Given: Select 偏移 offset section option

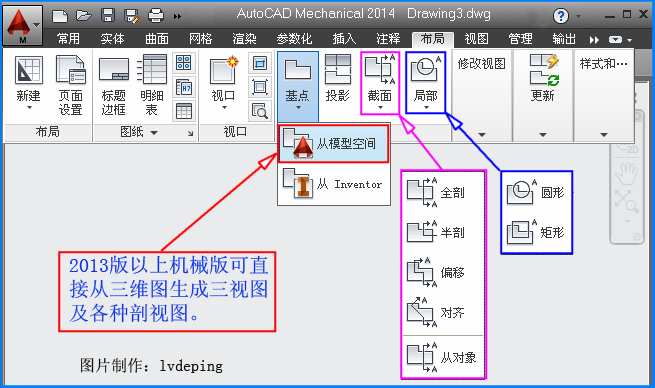Looking at the screenshot, I should [x=442, y=272].
